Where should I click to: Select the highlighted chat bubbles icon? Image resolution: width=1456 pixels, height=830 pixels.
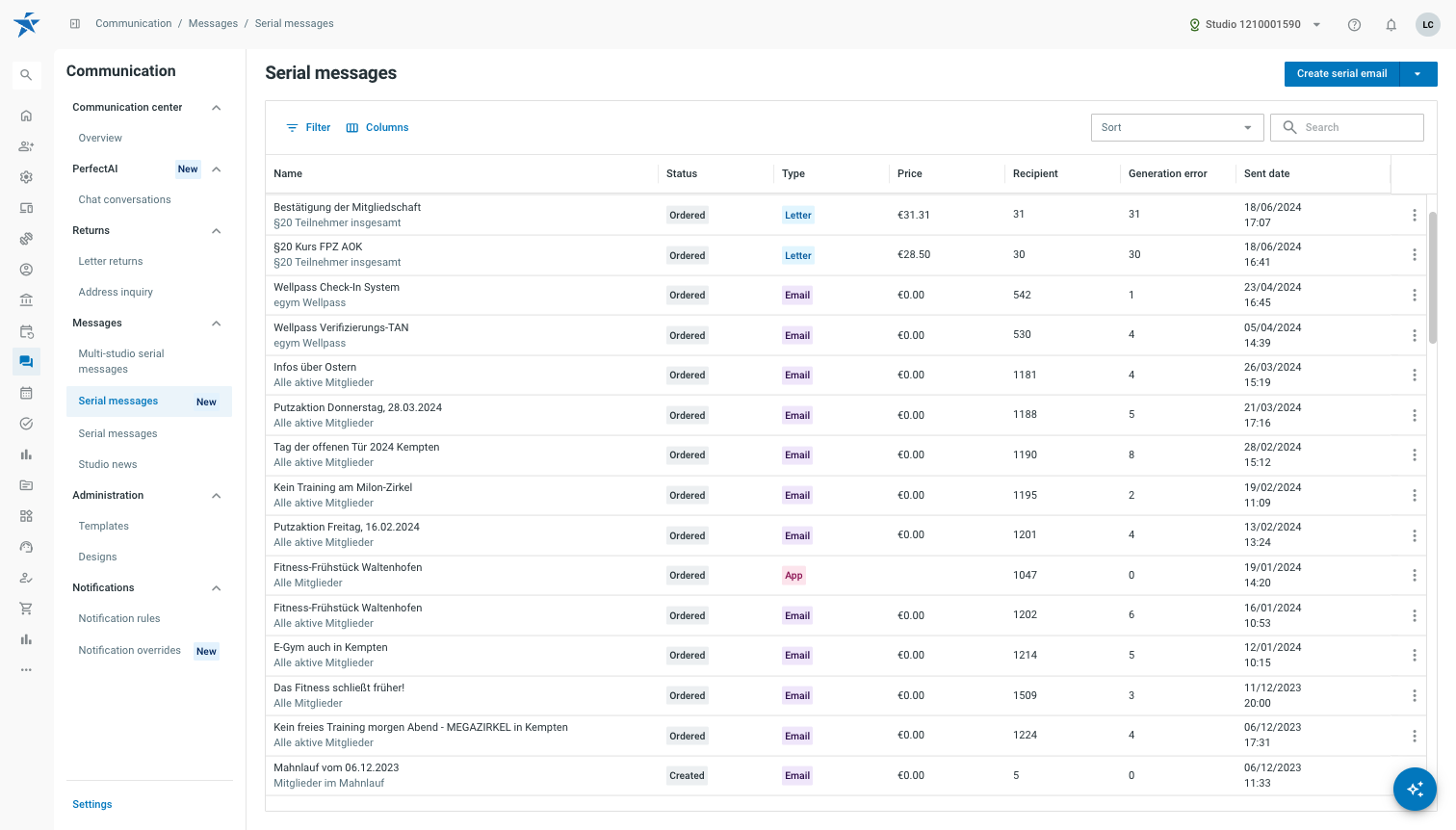[26, 362]
